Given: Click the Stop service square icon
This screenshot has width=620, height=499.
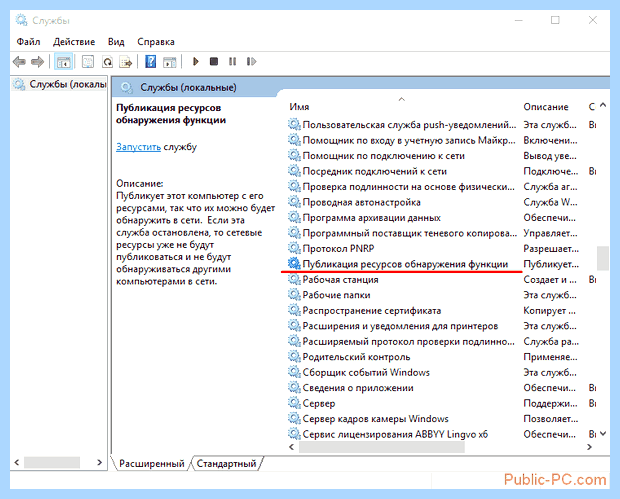Looking at the screenshot, I should tap(214, 62).
